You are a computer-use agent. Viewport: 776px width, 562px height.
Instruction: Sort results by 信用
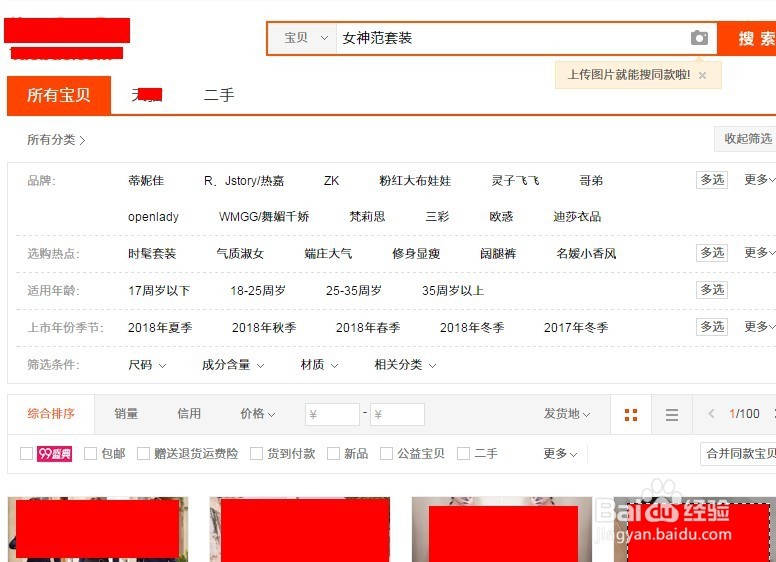coord(189,414)
